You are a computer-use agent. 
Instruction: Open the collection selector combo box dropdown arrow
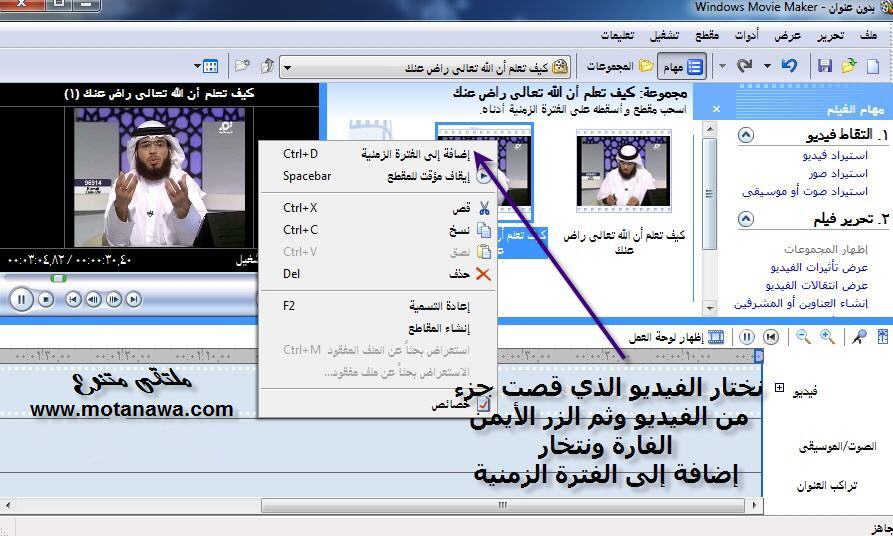coord(288,68)
